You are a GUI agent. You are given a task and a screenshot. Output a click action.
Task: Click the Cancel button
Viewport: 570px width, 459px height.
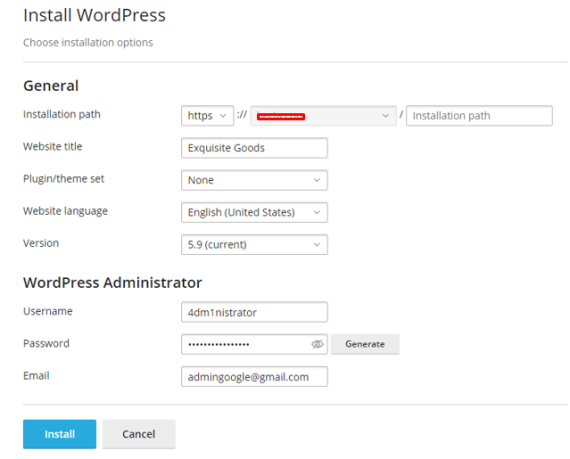click(x=139, y=434)
